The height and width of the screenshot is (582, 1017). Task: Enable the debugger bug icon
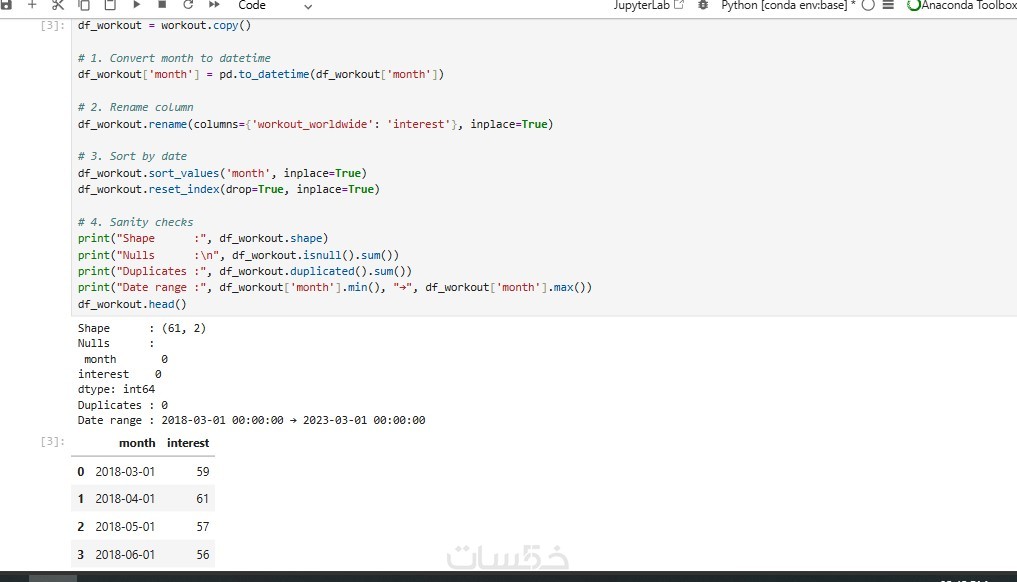703,5
